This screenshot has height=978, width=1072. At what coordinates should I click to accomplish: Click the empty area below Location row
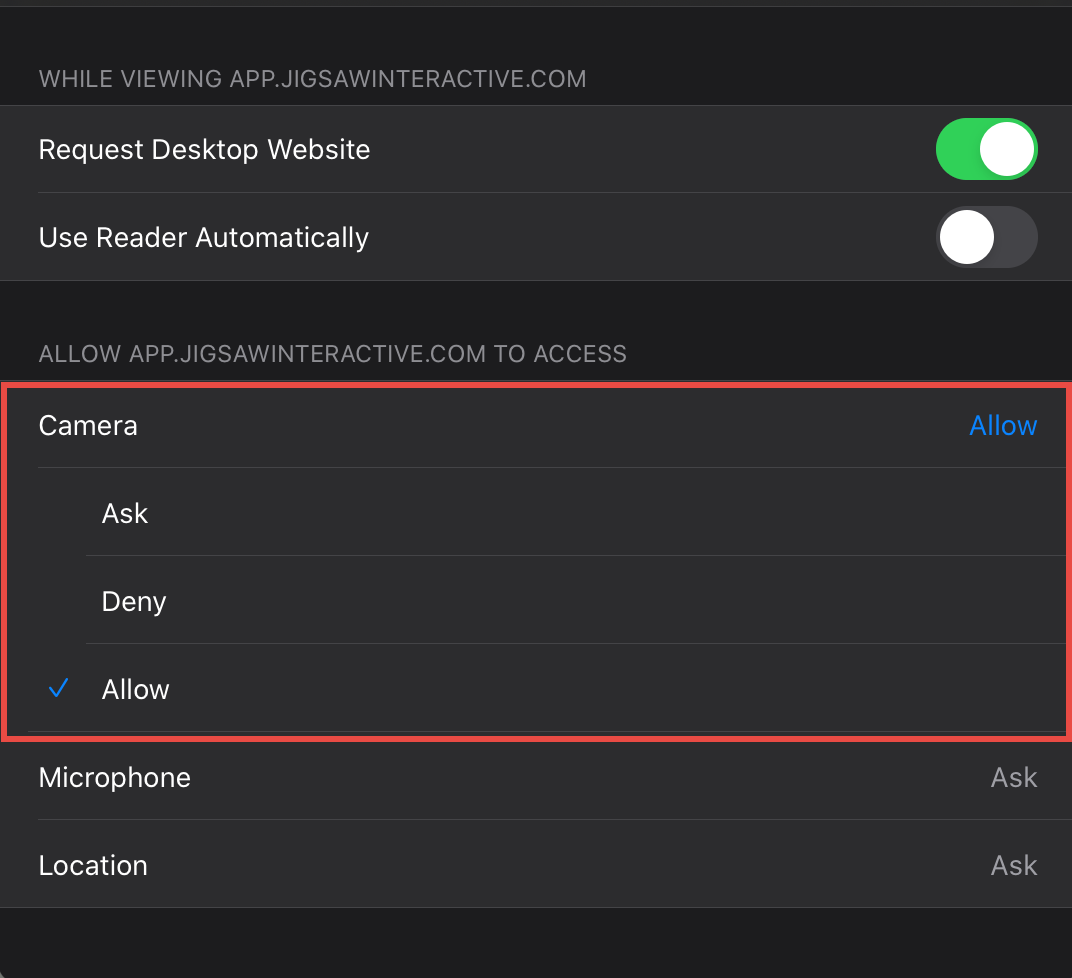(536, 942)
